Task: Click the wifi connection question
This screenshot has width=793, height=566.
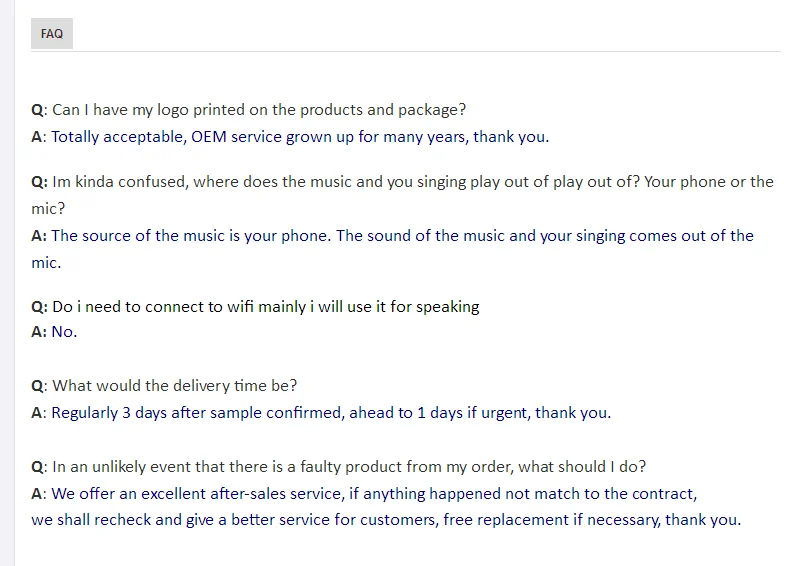Action: point(265,307)
